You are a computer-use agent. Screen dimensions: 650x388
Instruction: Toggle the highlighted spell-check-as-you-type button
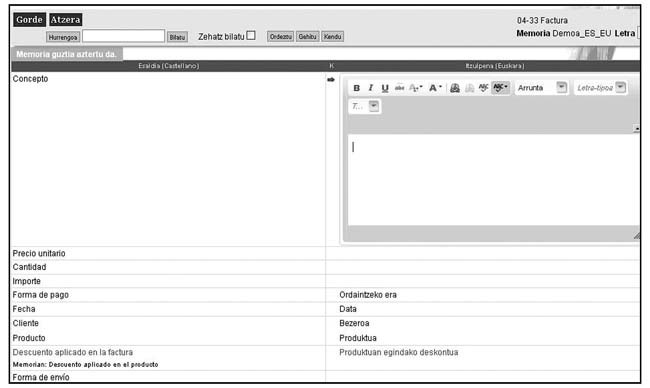(500, 87)
